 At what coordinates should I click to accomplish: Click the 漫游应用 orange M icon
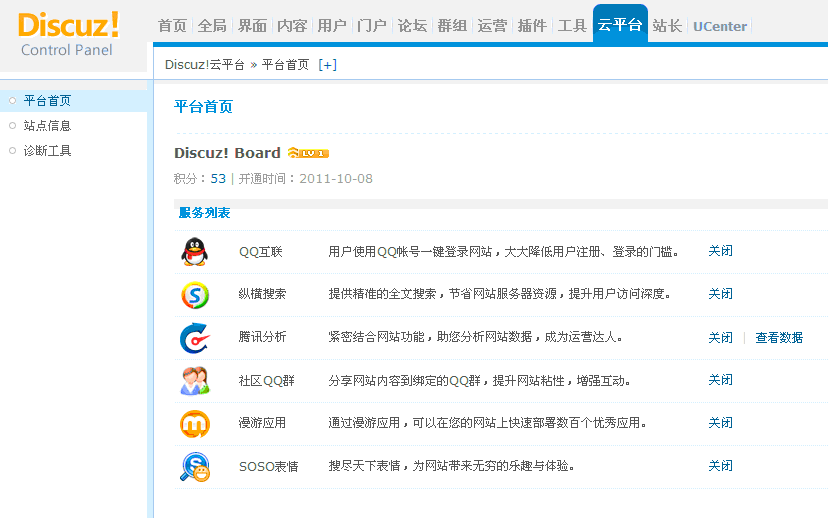tap(195, 423)
